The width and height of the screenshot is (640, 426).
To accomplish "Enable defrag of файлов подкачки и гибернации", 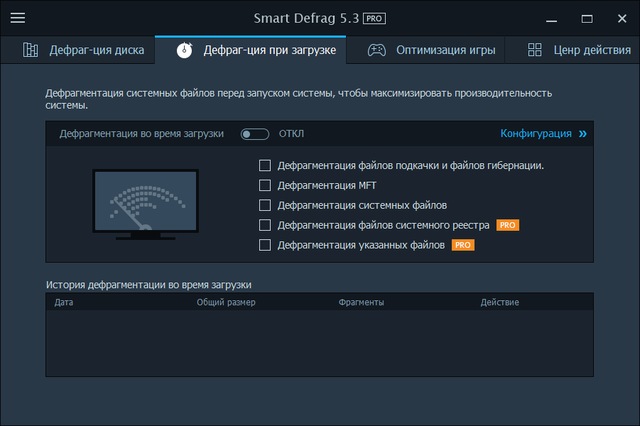I will point(265,165).
